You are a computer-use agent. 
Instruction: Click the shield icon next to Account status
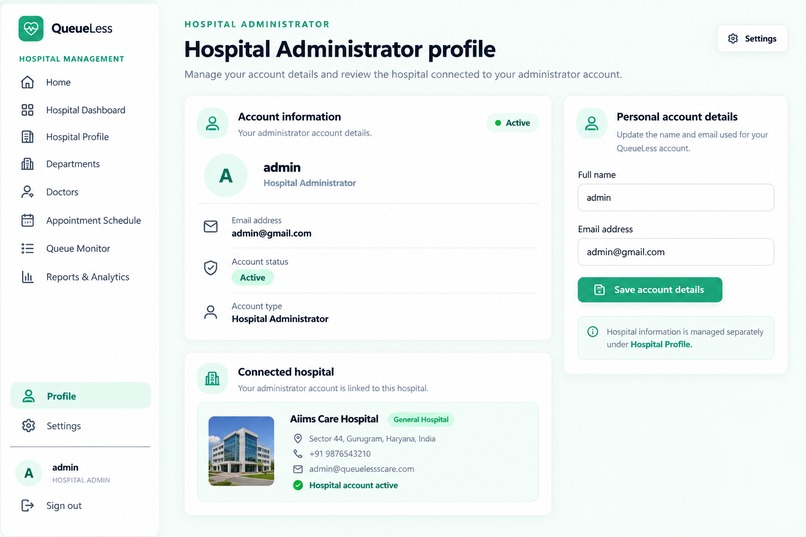click(x=211, y=268)
